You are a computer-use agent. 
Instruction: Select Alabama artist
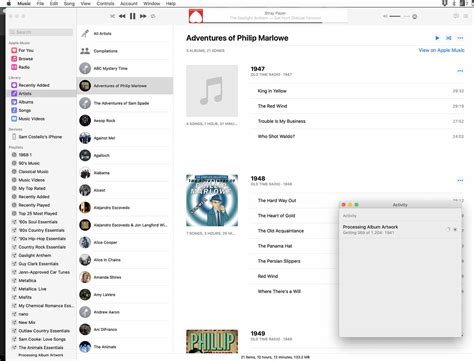(124, 173)
